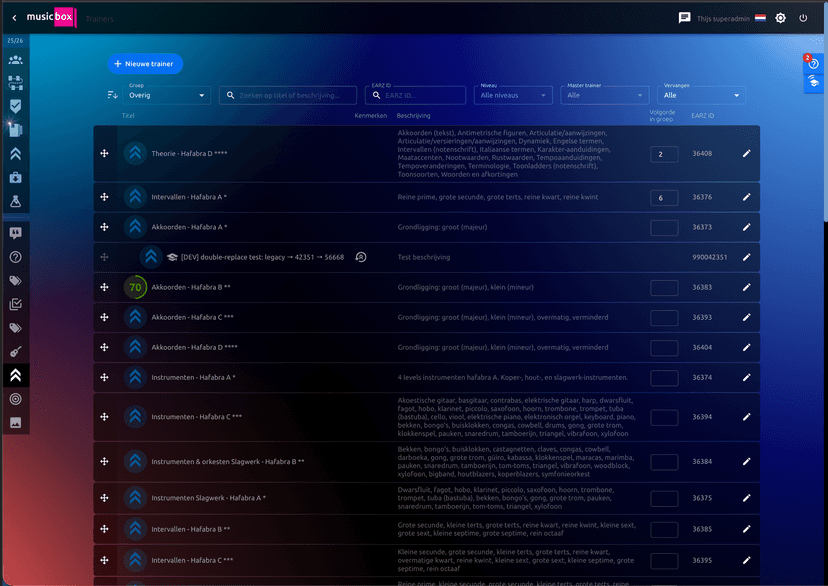Screen dimensions: 828x586
Task: Grab move handle for Akkoorden - Hafabra A
Action: click(105, 227)
